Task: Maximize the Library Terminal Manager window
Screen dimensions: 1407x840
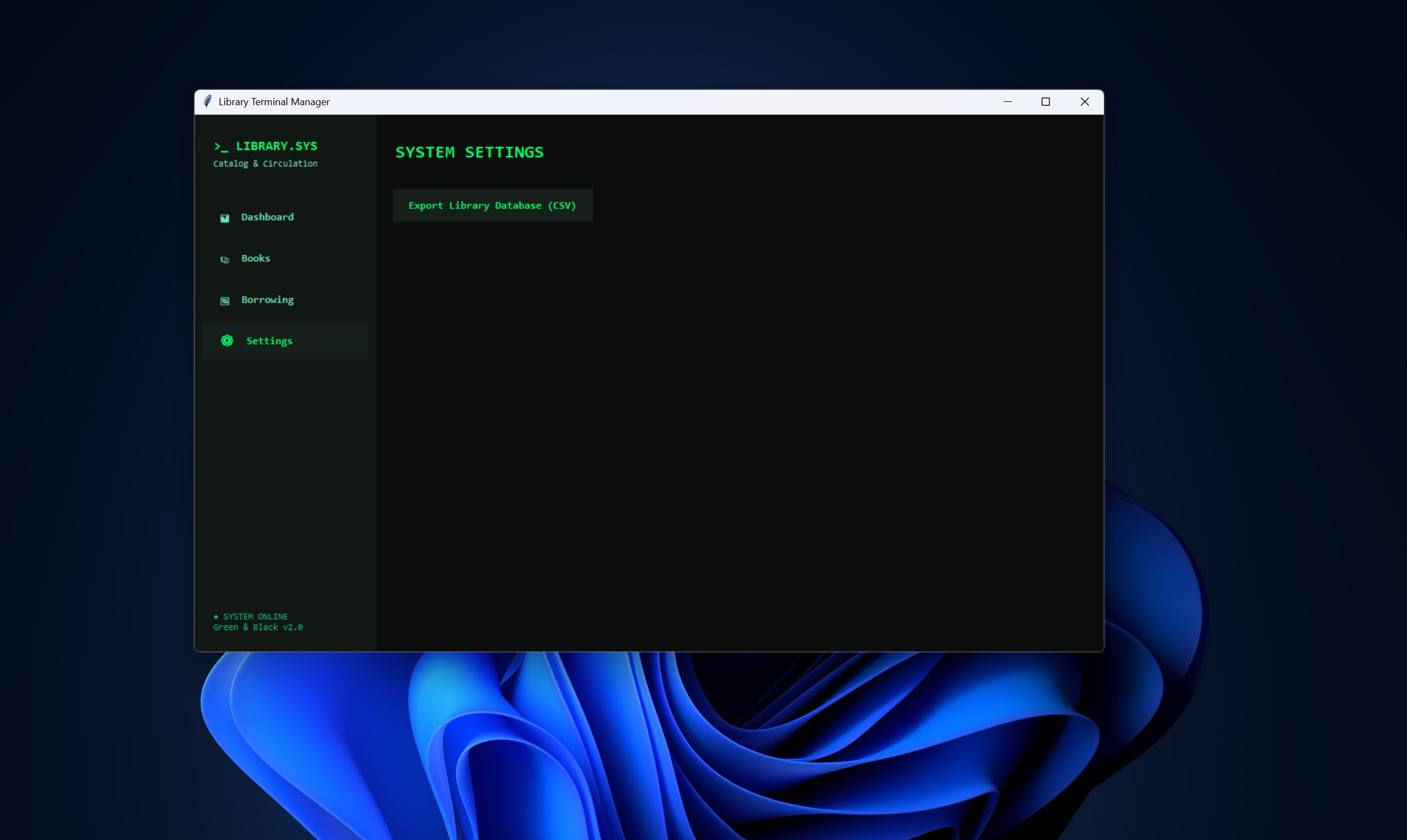Action: 1046,102
